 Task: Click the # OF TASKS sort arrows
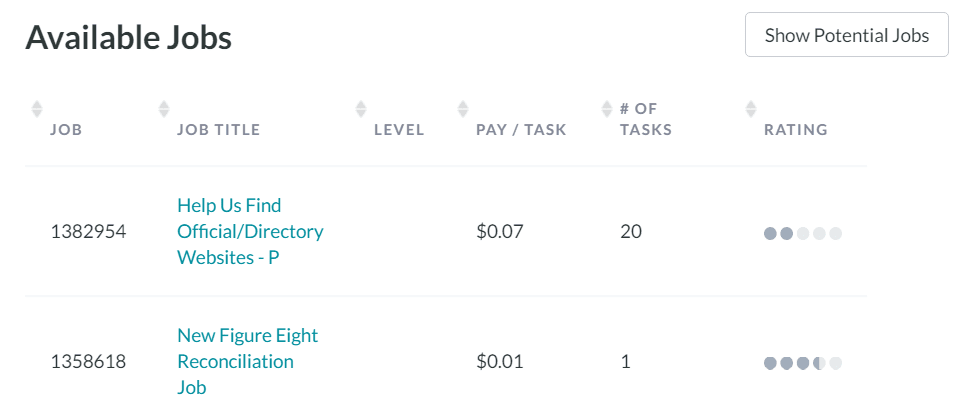pos(607,109)
